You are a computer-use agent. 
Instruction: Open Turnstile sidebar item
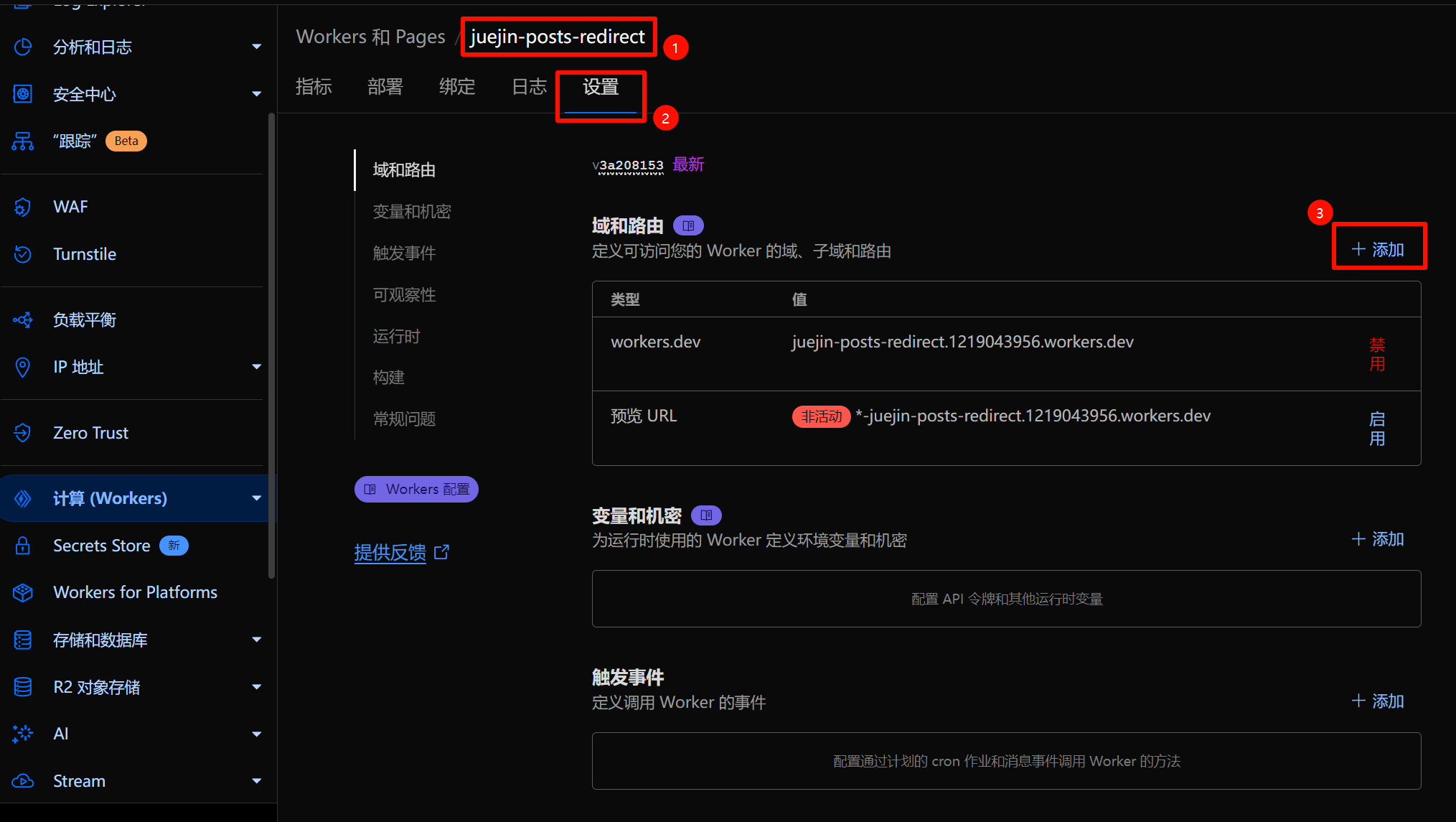(x=133, y=254)
